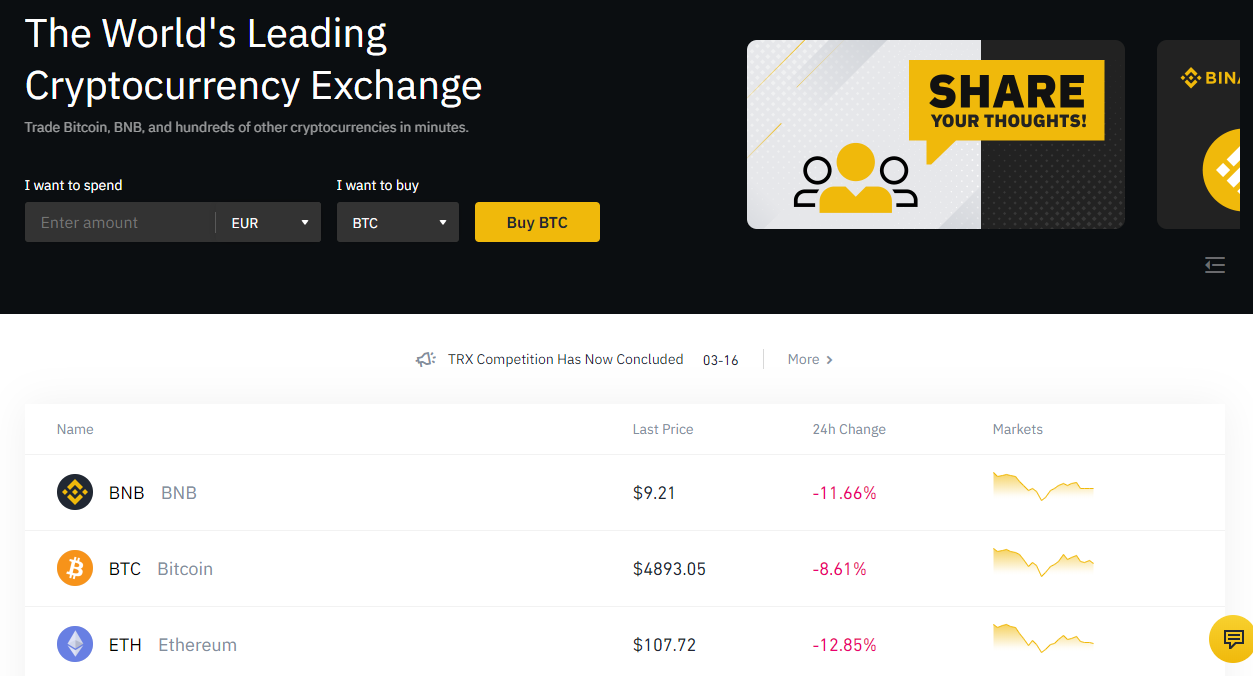Click the orange Bitcoin logo icon
This screenshot has height=676, width=1253.
coord(75,569)
